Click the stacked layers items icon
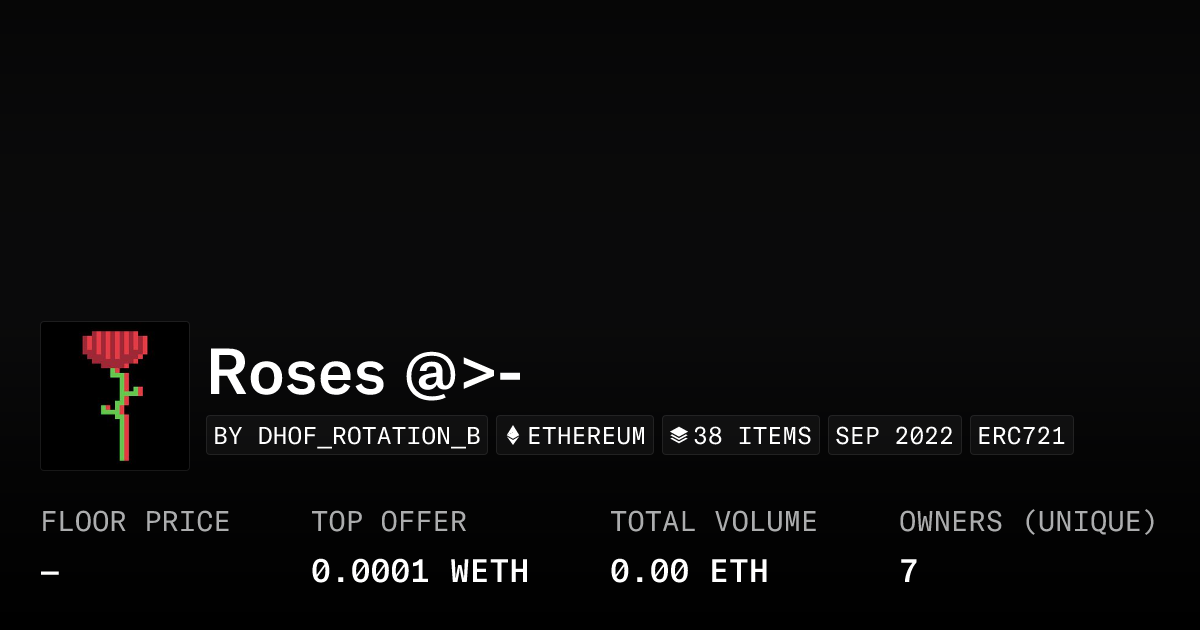This screenshot has height=630, width=1200. pyautogui.click(x=679, y=436)
